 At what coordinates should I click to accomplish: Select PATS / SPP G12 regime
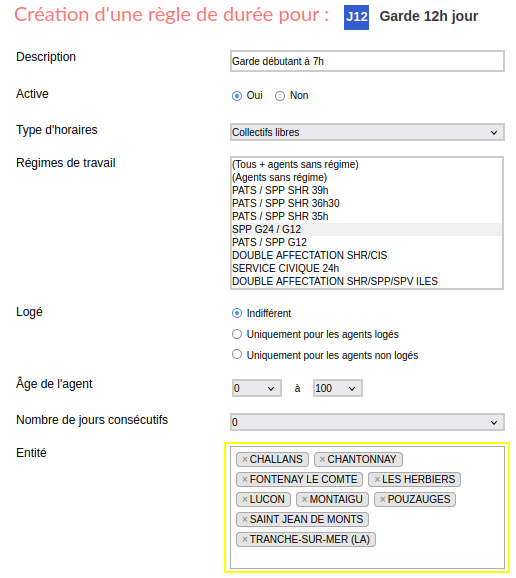point(366,243)
